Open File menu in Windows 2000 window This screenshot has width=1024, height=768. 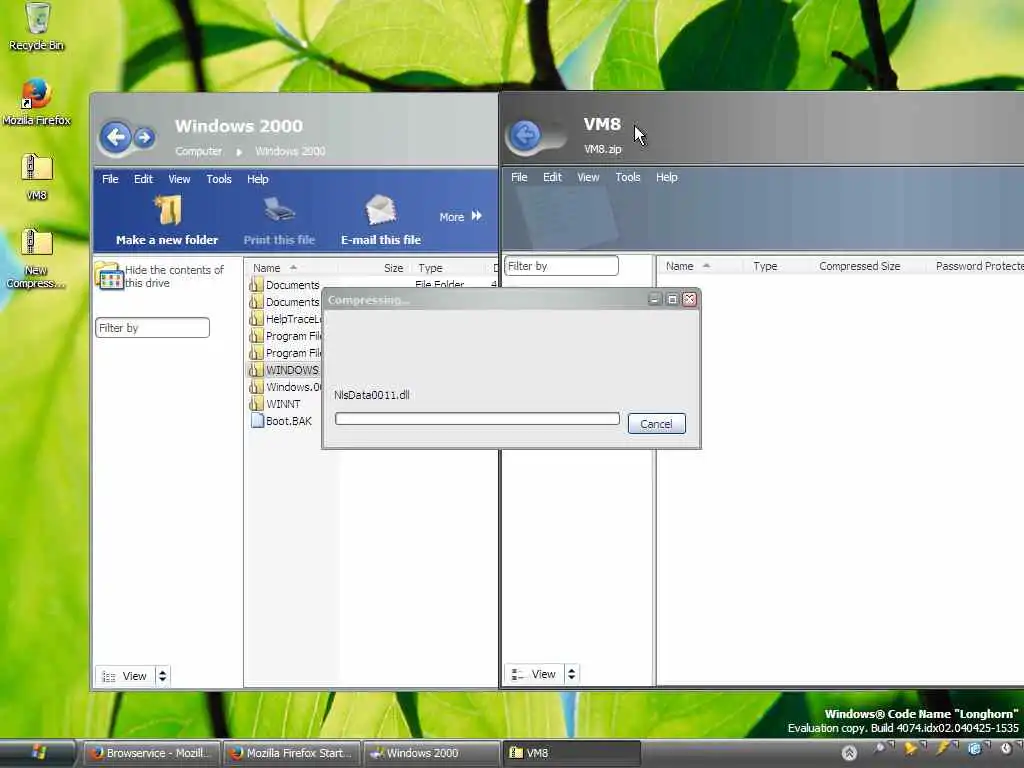click(110, 179)
